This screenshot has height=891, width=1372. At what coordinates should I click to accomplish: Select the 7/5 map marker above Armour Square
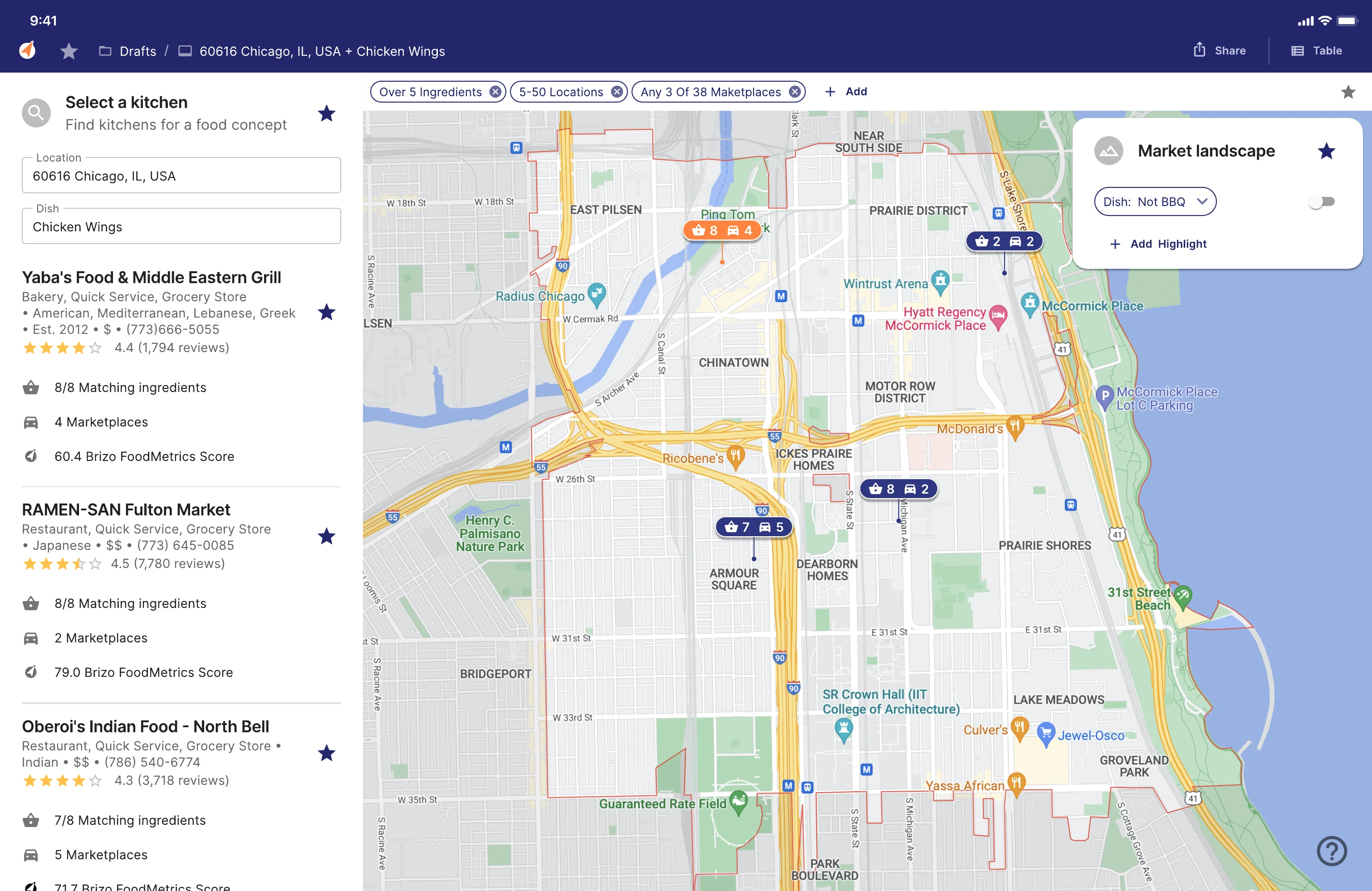tap(754, 527)
